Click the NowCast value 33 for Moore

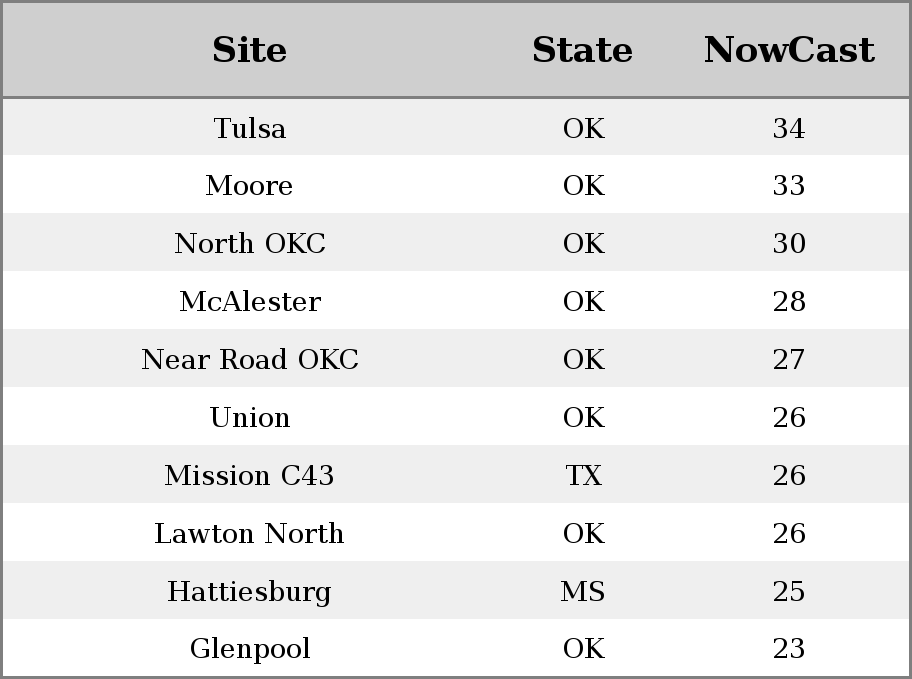(789, 186)
